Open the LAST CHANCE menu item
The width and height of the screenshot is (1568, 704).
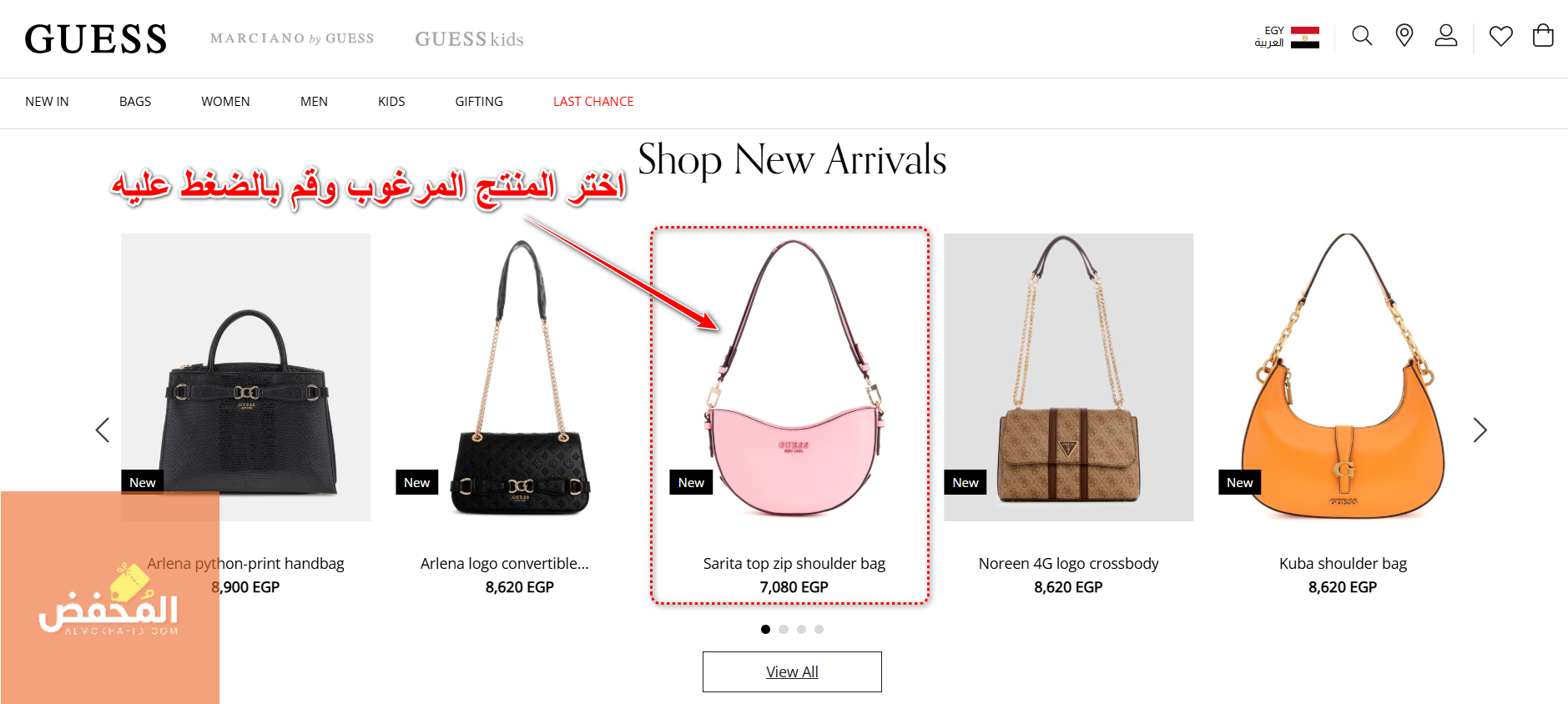pyautogui.click(x=593, y=102)
